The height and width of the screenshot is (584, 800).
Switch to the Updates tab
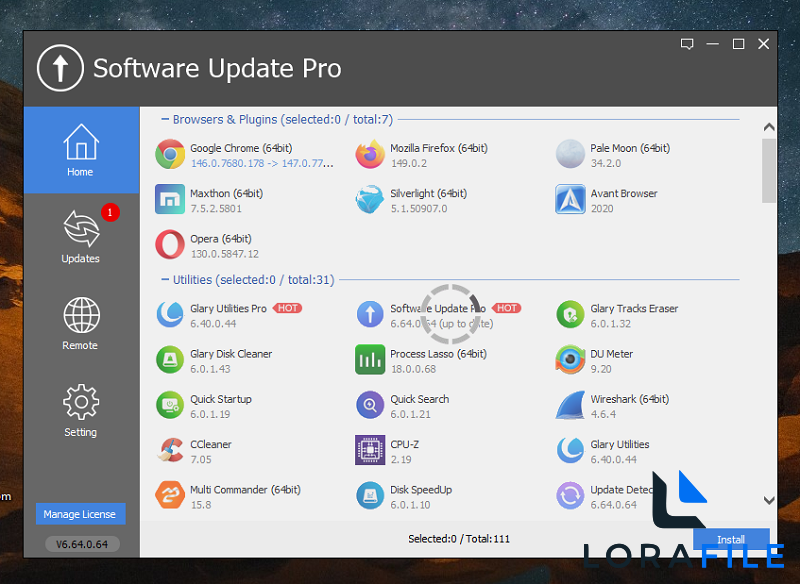click(80, 235)
